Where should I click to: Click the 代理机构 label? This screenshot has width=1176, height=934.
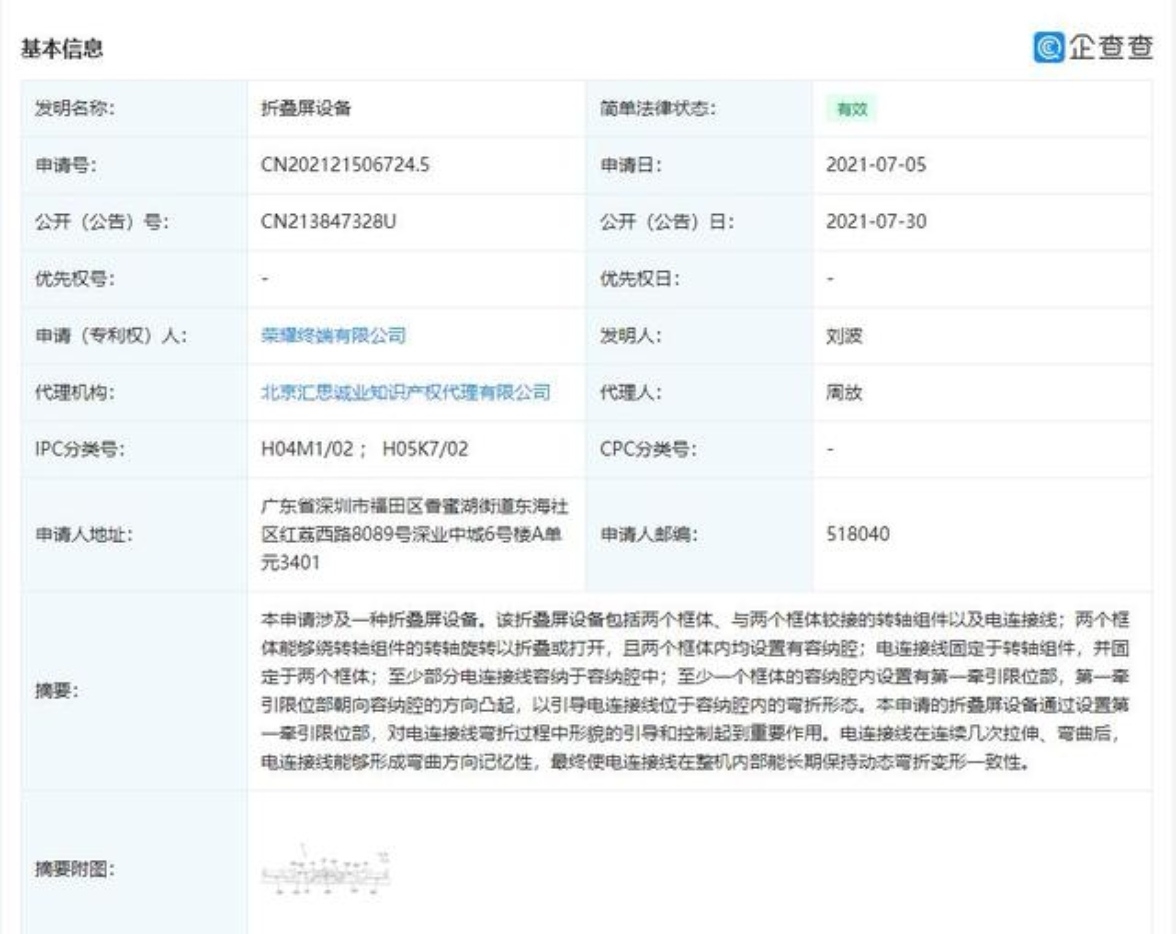point(75,392)
